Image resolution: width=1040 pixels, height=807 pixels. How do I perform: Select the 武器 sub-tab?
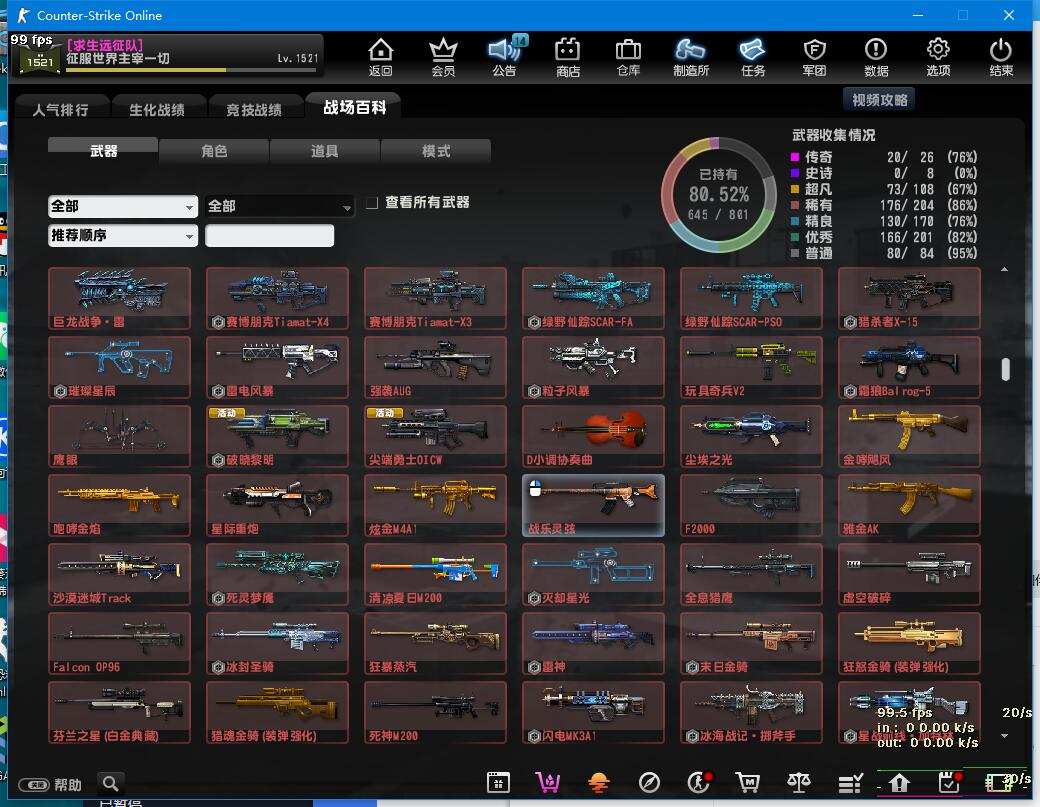click(x=103, y=150)
